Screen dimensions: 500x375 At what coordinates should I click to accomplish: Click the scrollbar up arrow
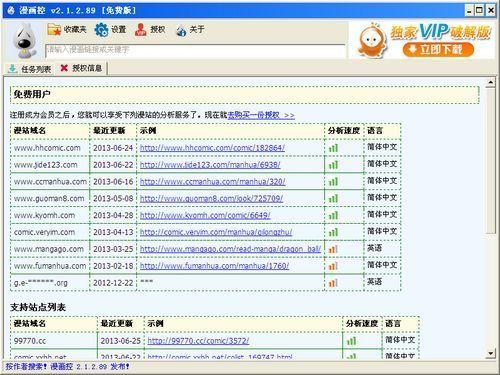pos(491,82)
